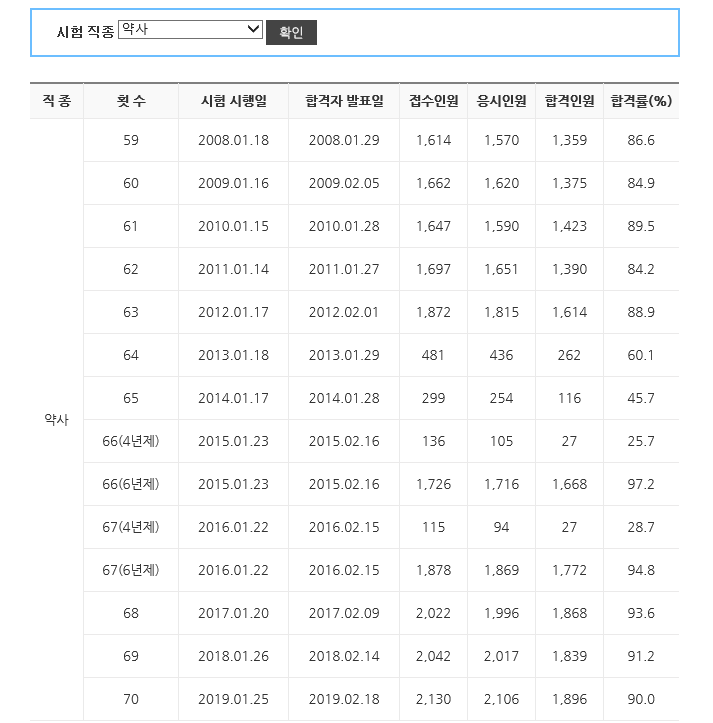Select the row number 69 cell
The height and width of the screenshot is (723, 713).
131,656
